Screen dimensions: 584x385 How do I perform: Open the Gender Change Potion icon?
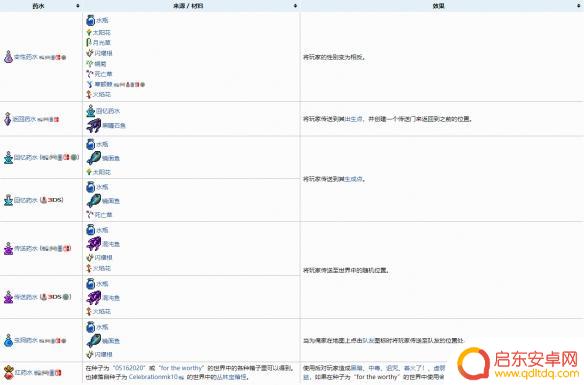point(8,57)
